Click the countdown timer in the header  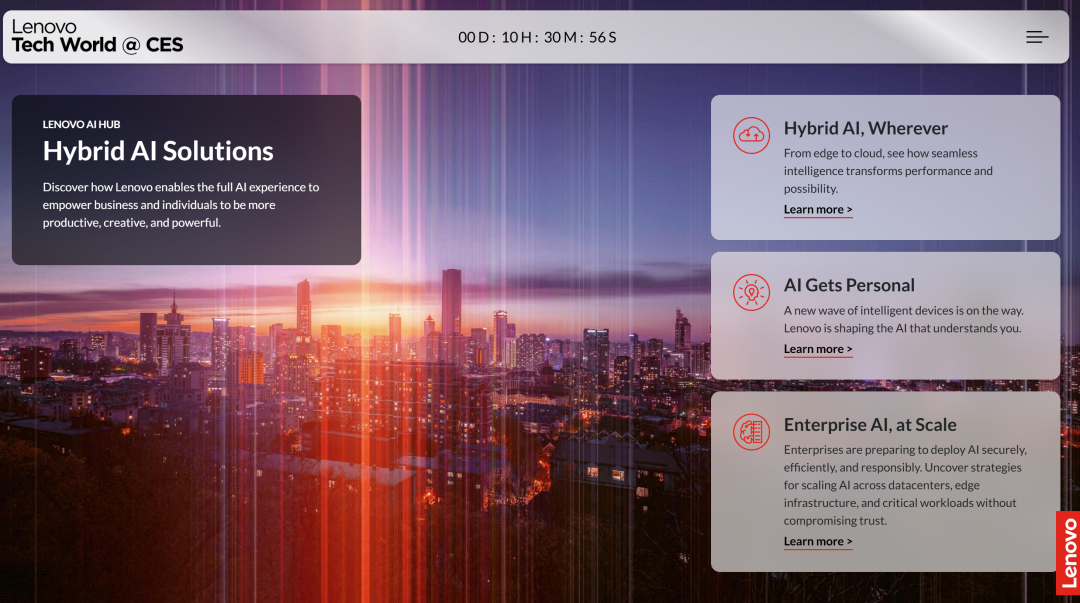click(537, 37)
